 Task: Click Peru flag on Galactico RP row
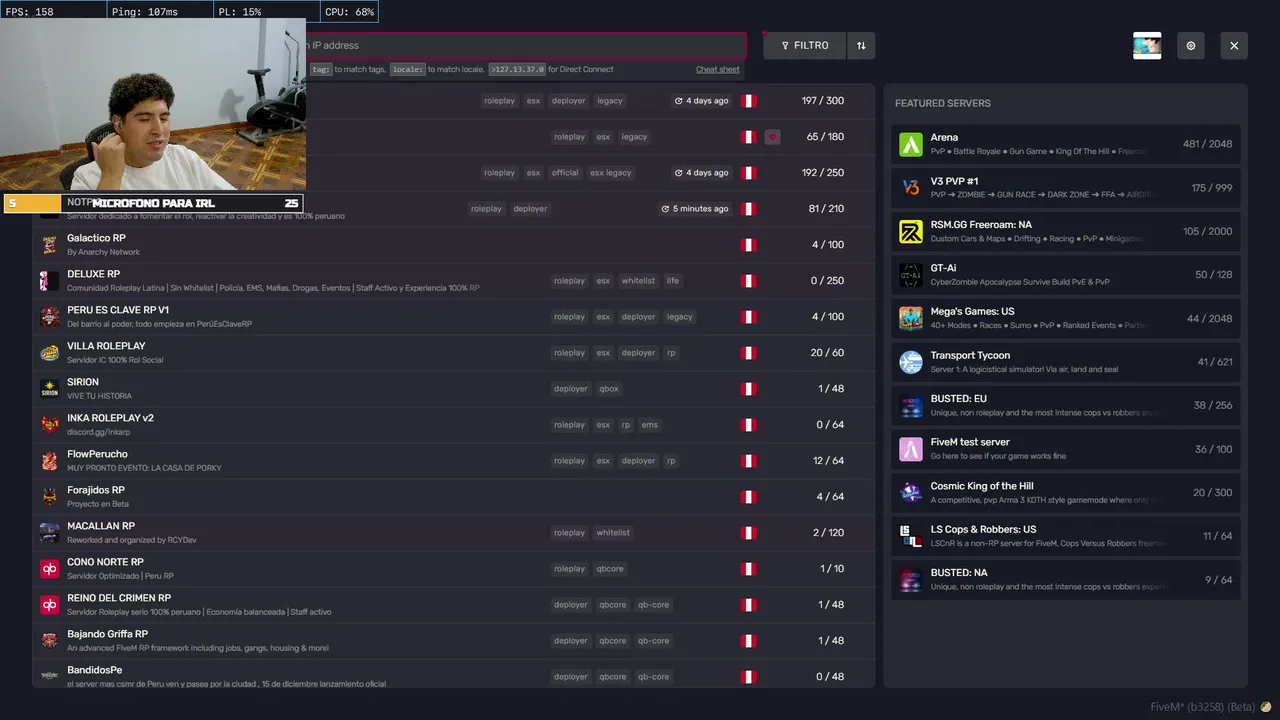click(x=747, y=245)
